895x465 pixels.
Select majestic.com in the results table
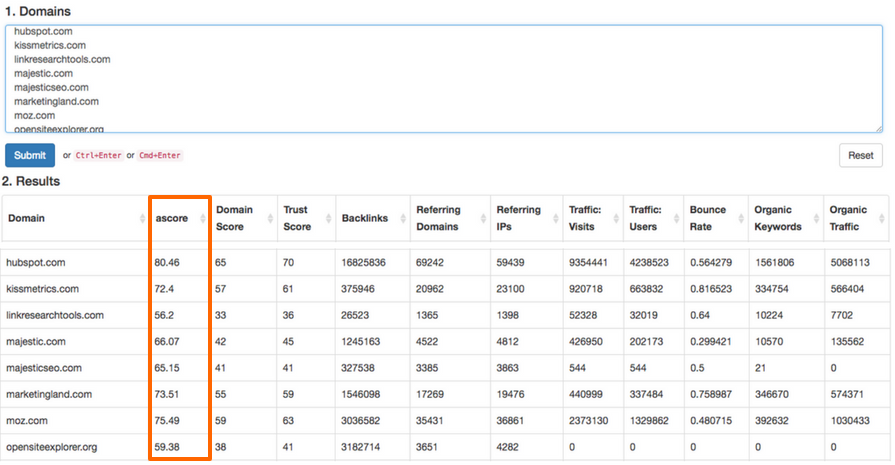coord(35,342)
